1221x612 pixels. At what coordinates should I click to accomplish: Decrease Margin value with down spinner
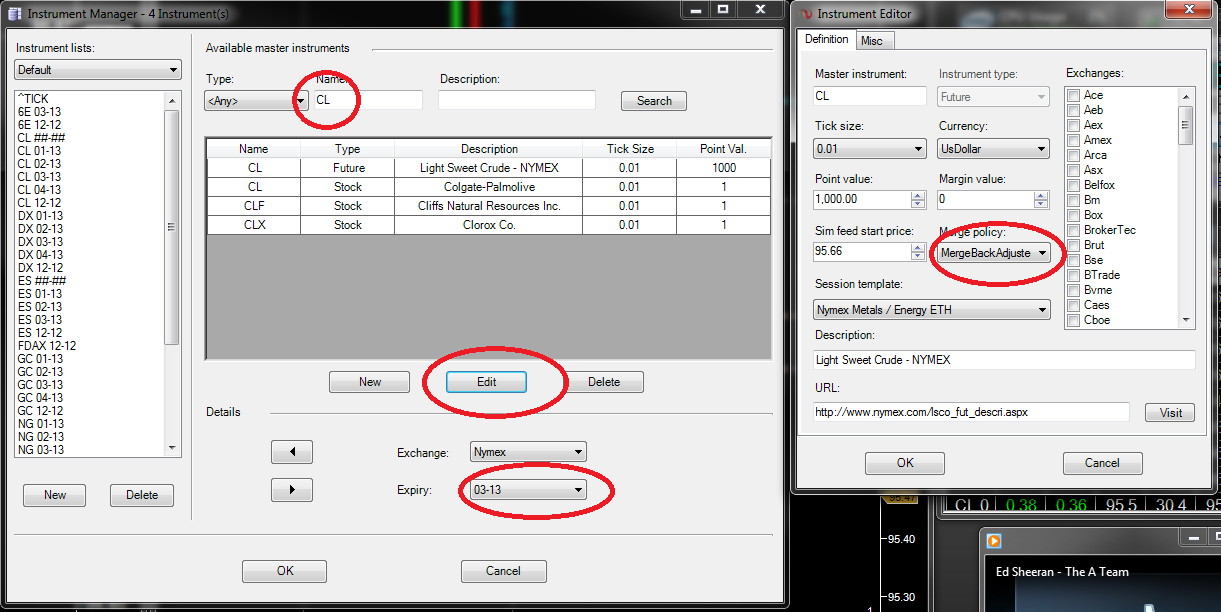(1042, 204)
